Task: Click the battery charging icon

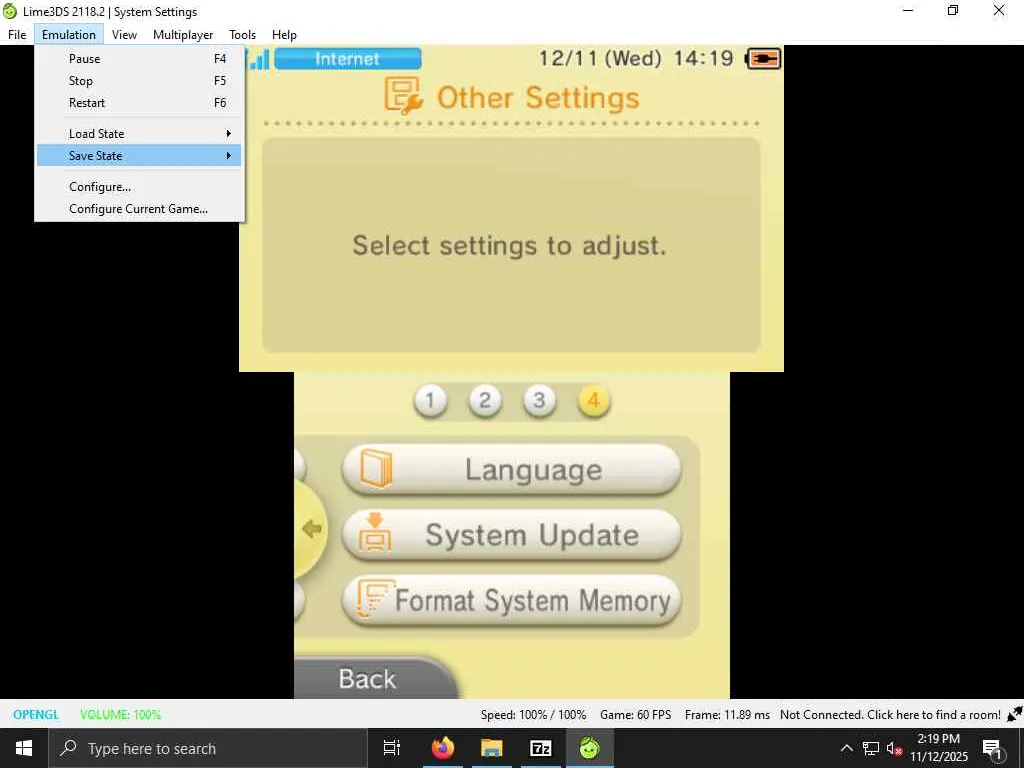Action: point(763,59)
